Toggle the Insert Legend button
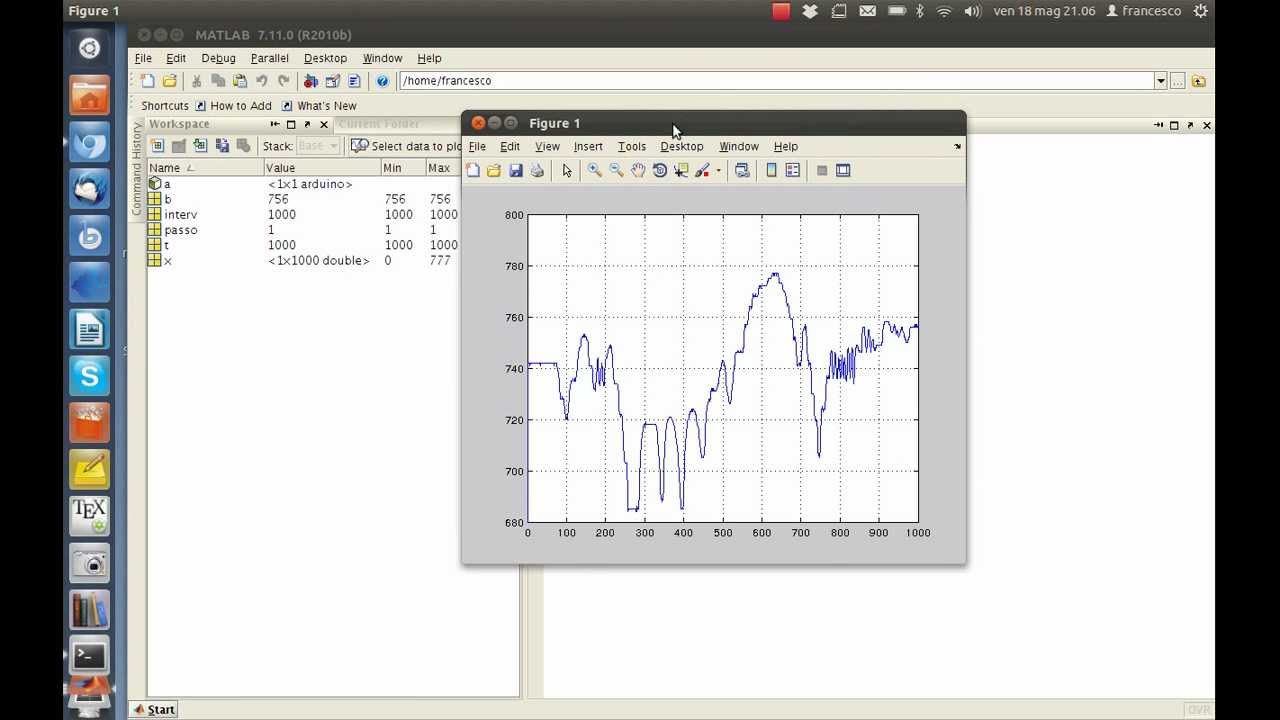The width and height of the screenshot is (1280, 720). [793, 171]
